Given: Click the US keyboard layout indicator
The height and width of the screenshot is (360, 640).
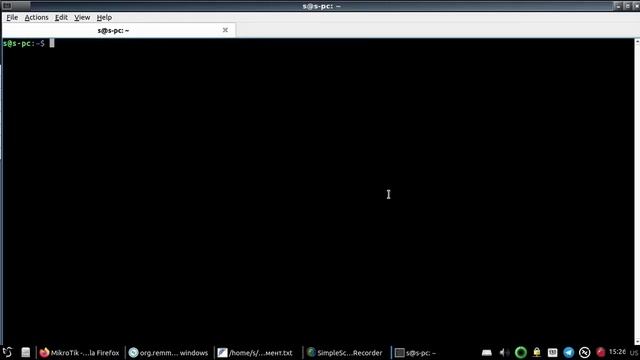Looking at the screenshot, I should click(x=633, y=353).
